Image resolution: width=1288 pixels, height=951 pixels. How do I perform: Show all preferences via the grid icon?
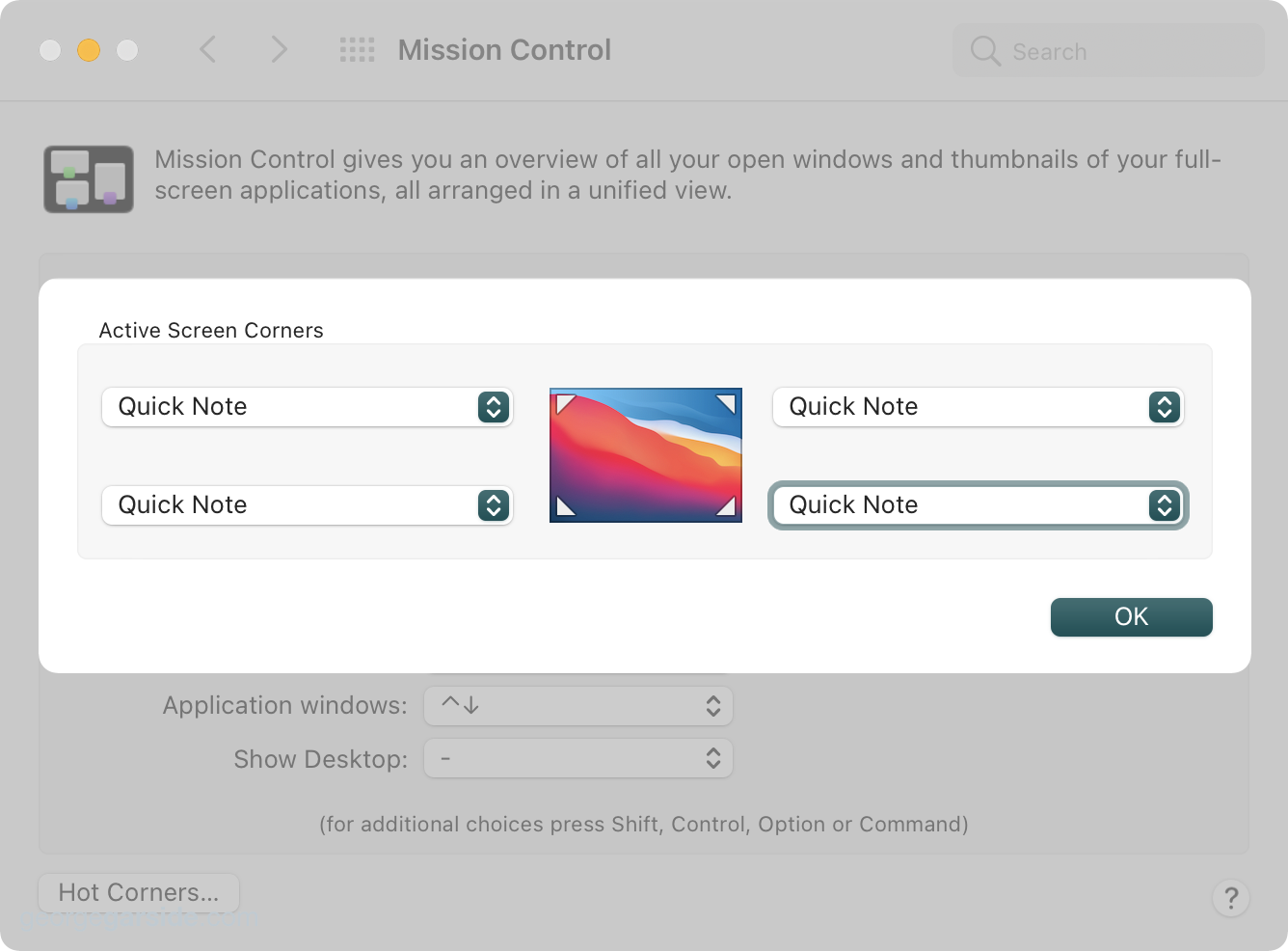tap(357, 50)
